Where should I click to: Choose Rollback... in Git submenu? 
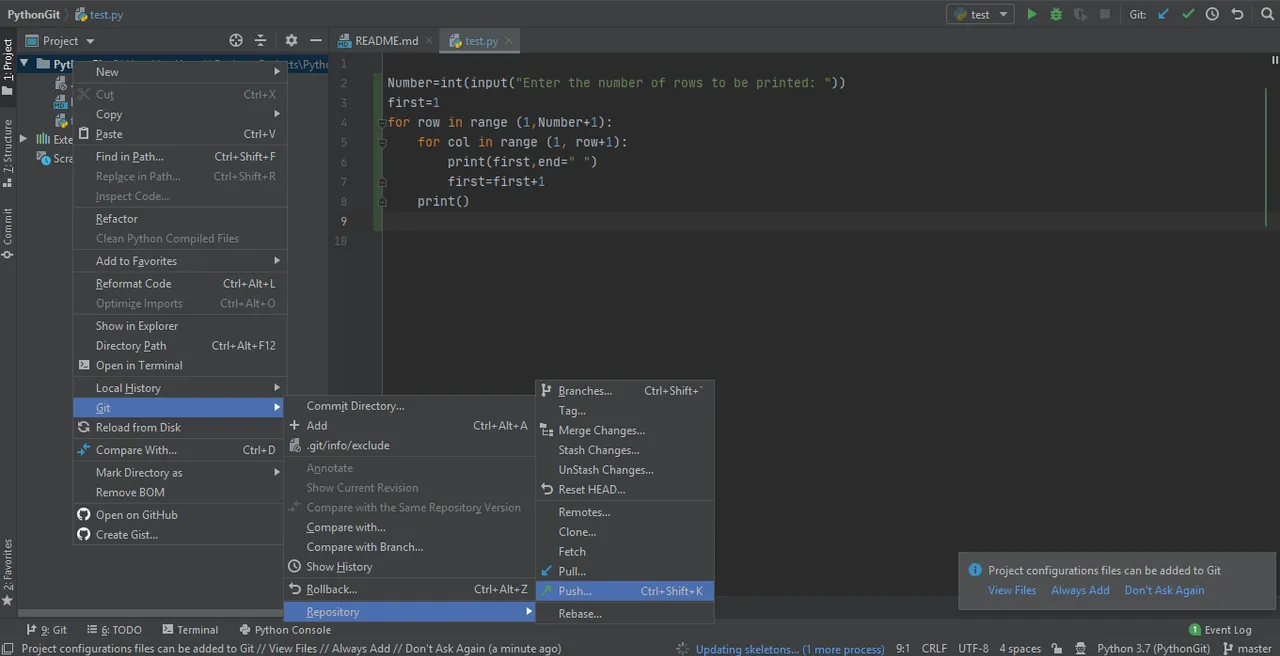pos(410,589)
